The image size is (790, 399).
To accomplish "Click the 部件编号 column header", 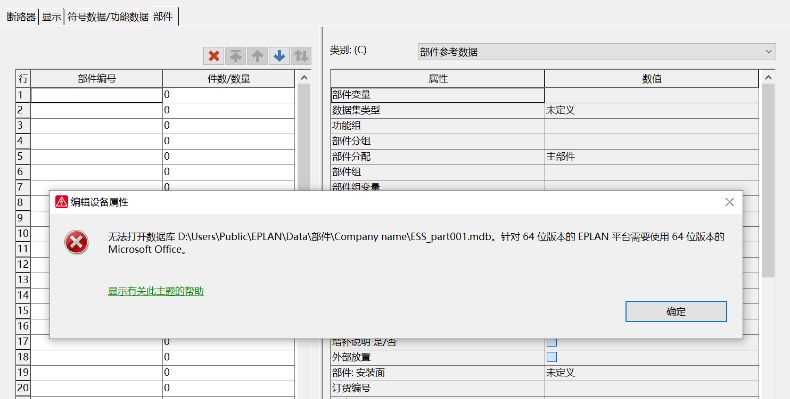I will pos(97,79).
